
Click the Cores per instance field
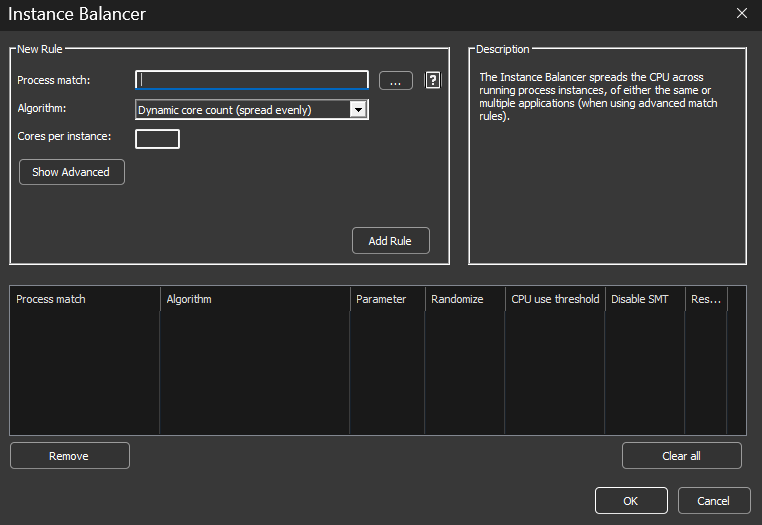pos(157,139)
